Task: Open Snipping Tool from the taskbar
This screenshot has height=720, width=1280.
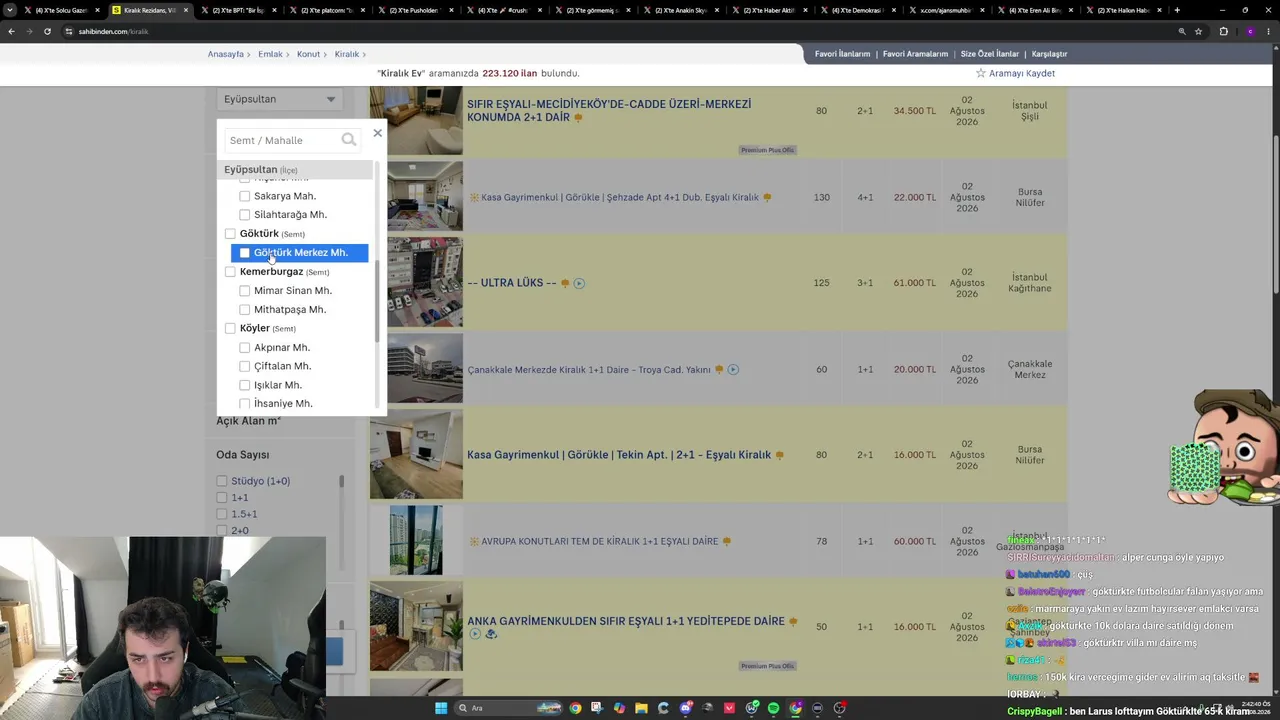Action: (597, 708)
